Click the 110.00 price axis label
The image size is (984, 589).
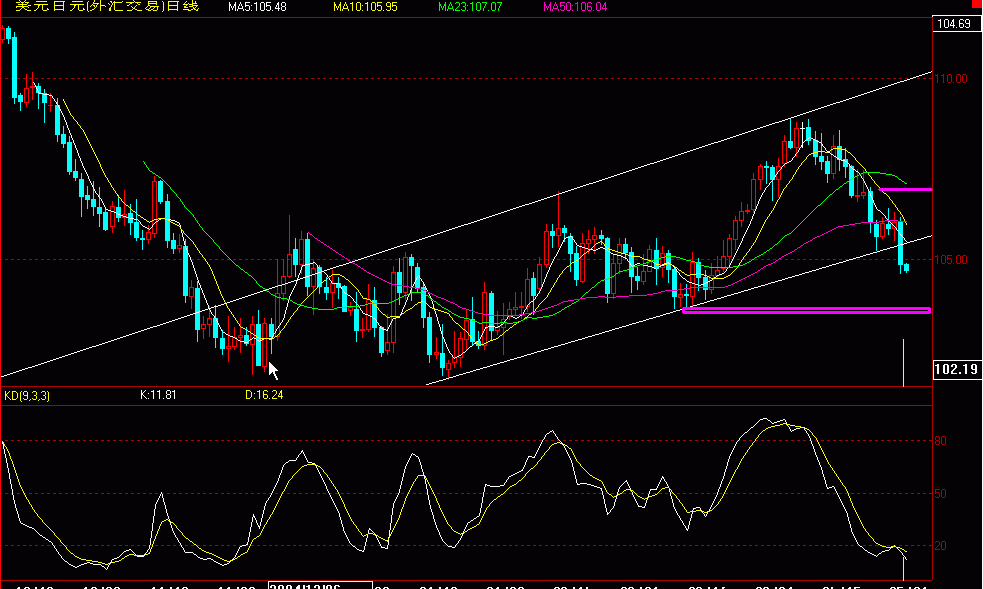pos(951,79)
